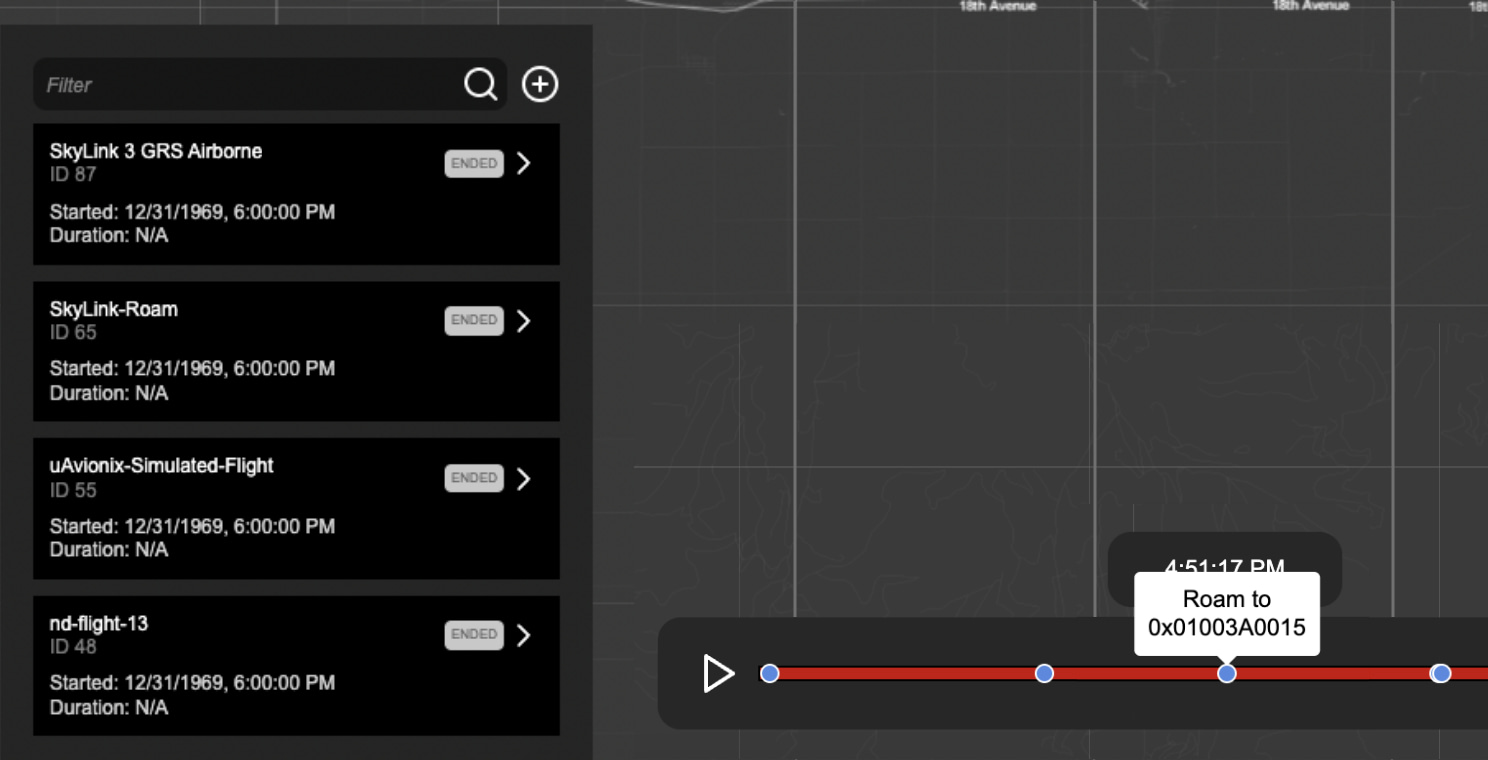Click the ID 65 label
The image size is (1488, 760).
pos(73,332)
